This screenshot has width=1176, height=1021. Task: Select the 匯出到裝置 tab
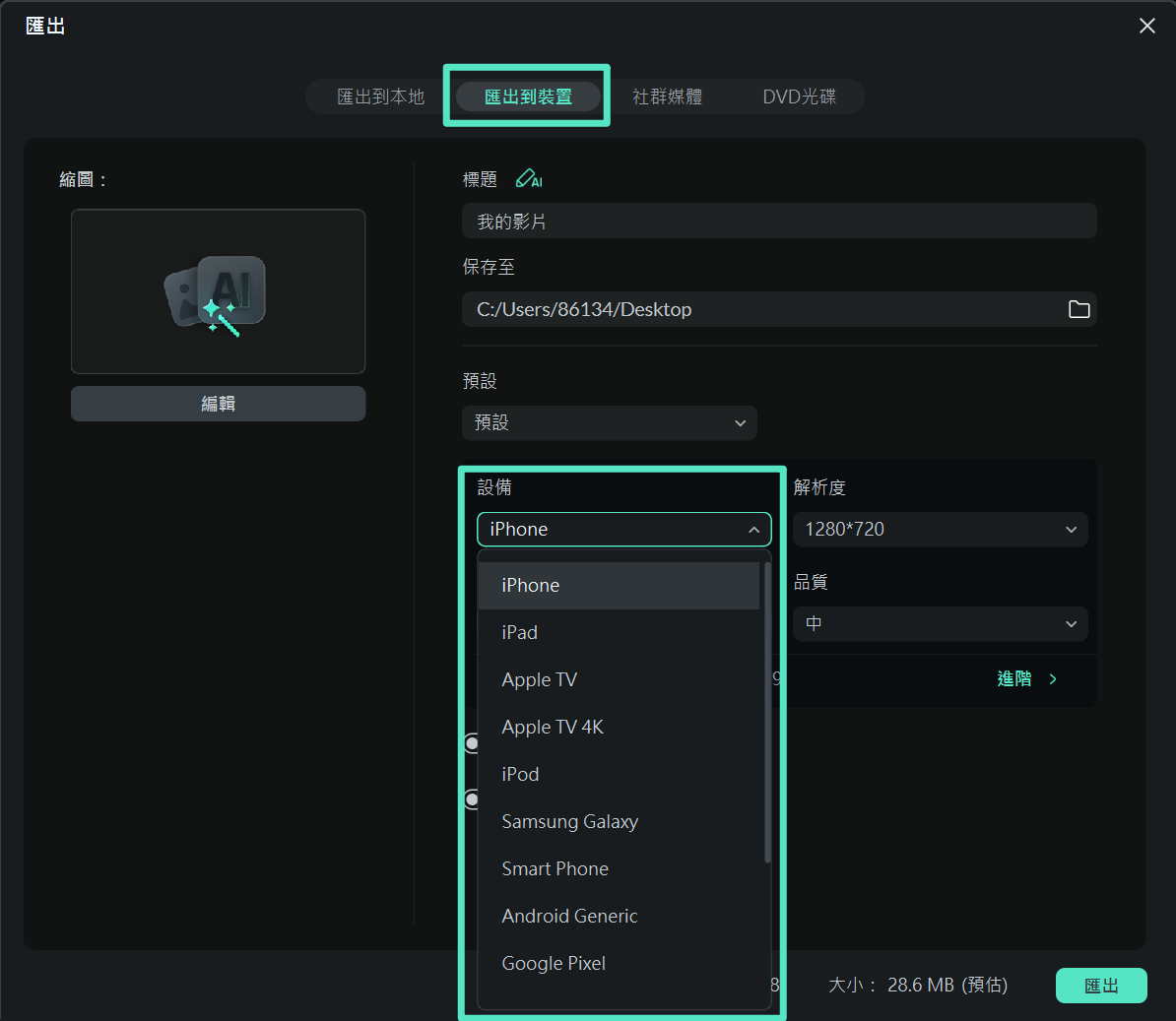point(528,96)
